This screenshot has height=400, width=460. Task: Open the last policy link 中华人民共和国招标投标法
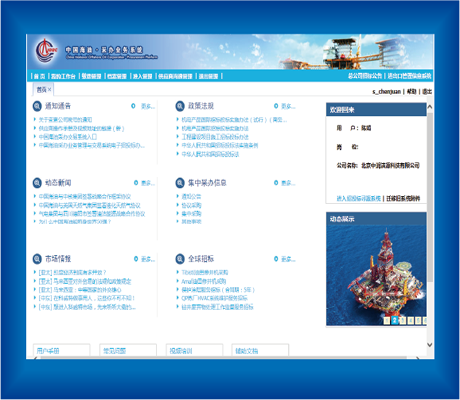tap(210, 154)
